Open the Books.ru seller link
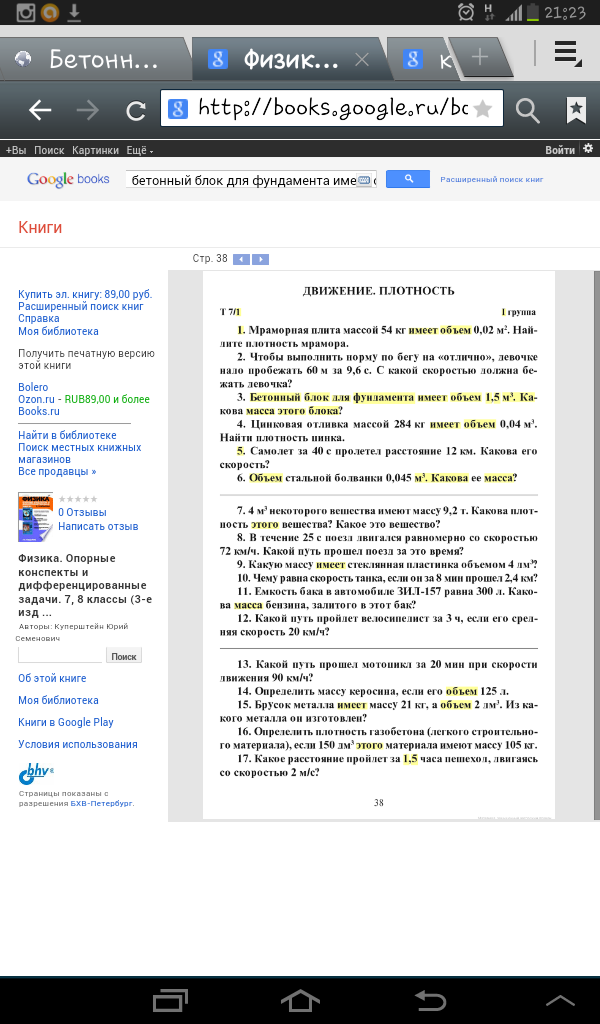Image resolution: width=600 pixels, height=1024 pixels. point(39,411)
